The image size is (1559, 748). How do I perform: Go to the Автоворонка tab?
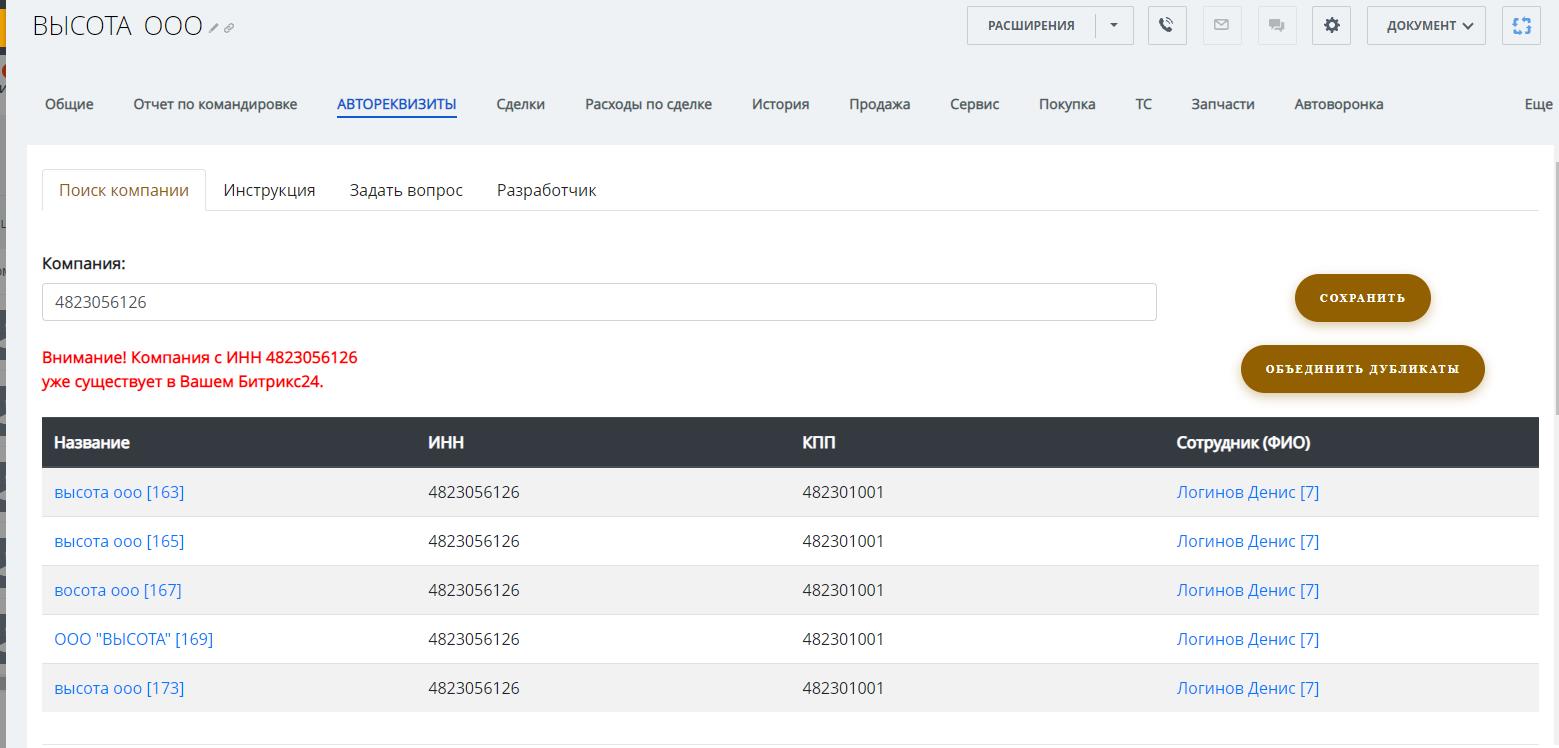coord(1338,104)
